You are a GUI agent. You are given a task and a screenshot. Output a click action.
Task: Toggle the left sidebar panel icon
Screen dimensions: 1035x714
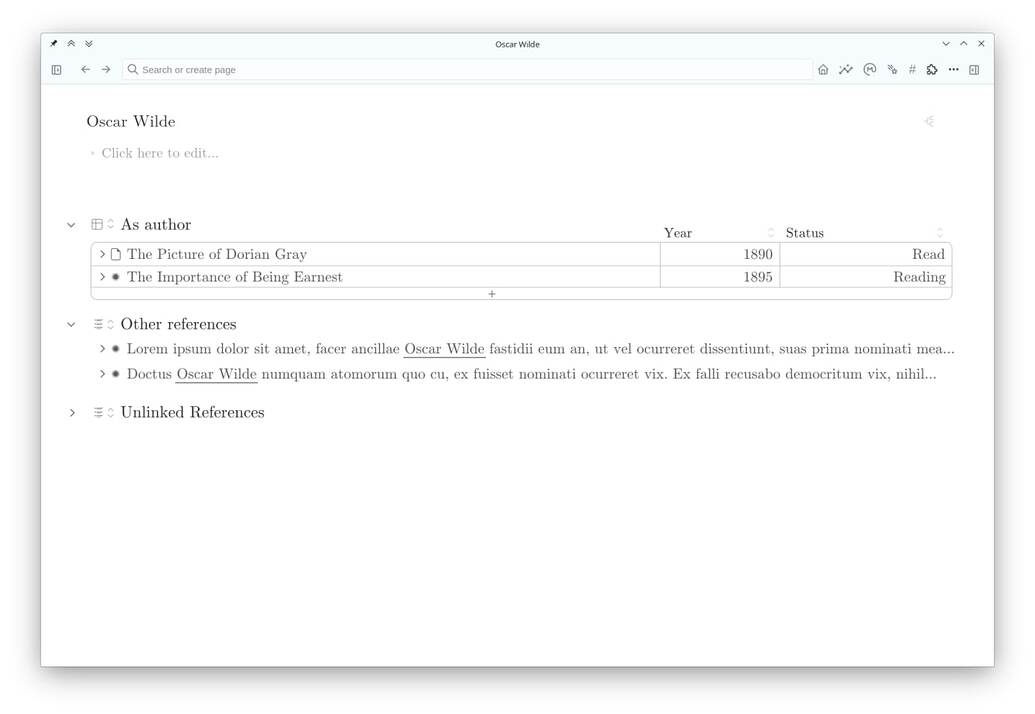click(56, 69)
